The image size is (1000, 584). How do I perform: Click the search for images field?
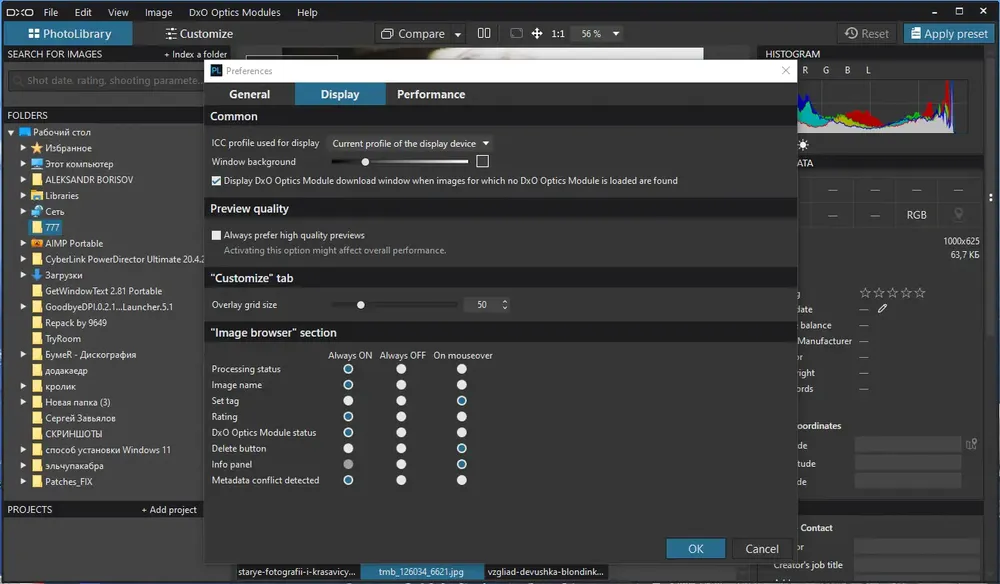[x=106, y=80]
